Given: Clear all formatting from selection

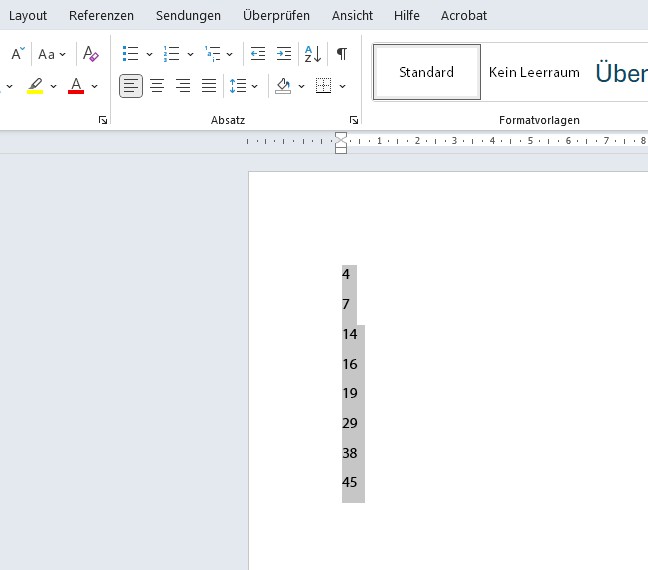Looking at the screenshot, I should click(x=91, y=54).
